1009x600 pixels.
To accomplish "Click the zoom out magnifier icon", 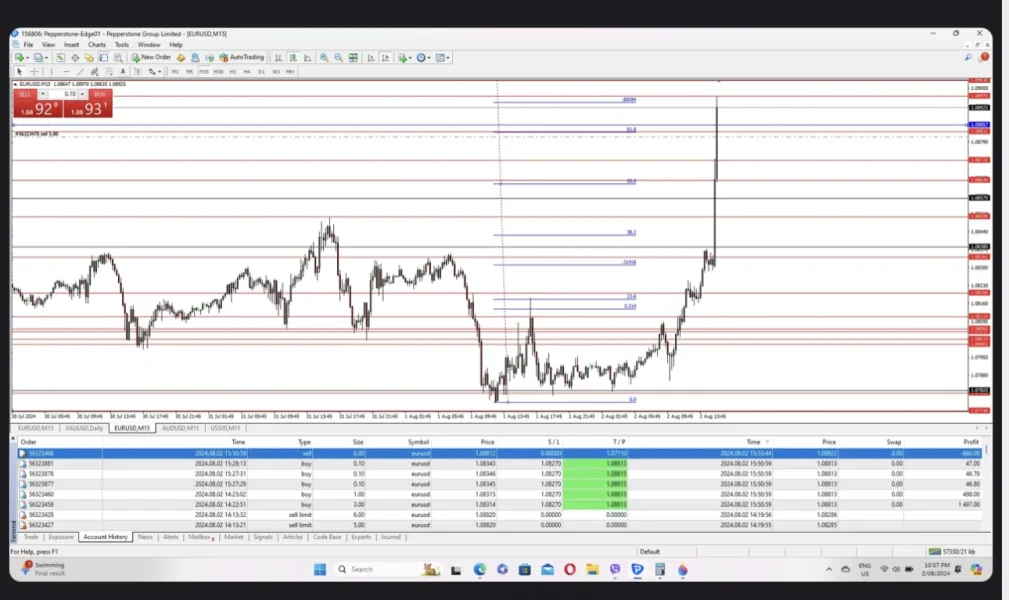I will tap(338, 58).
